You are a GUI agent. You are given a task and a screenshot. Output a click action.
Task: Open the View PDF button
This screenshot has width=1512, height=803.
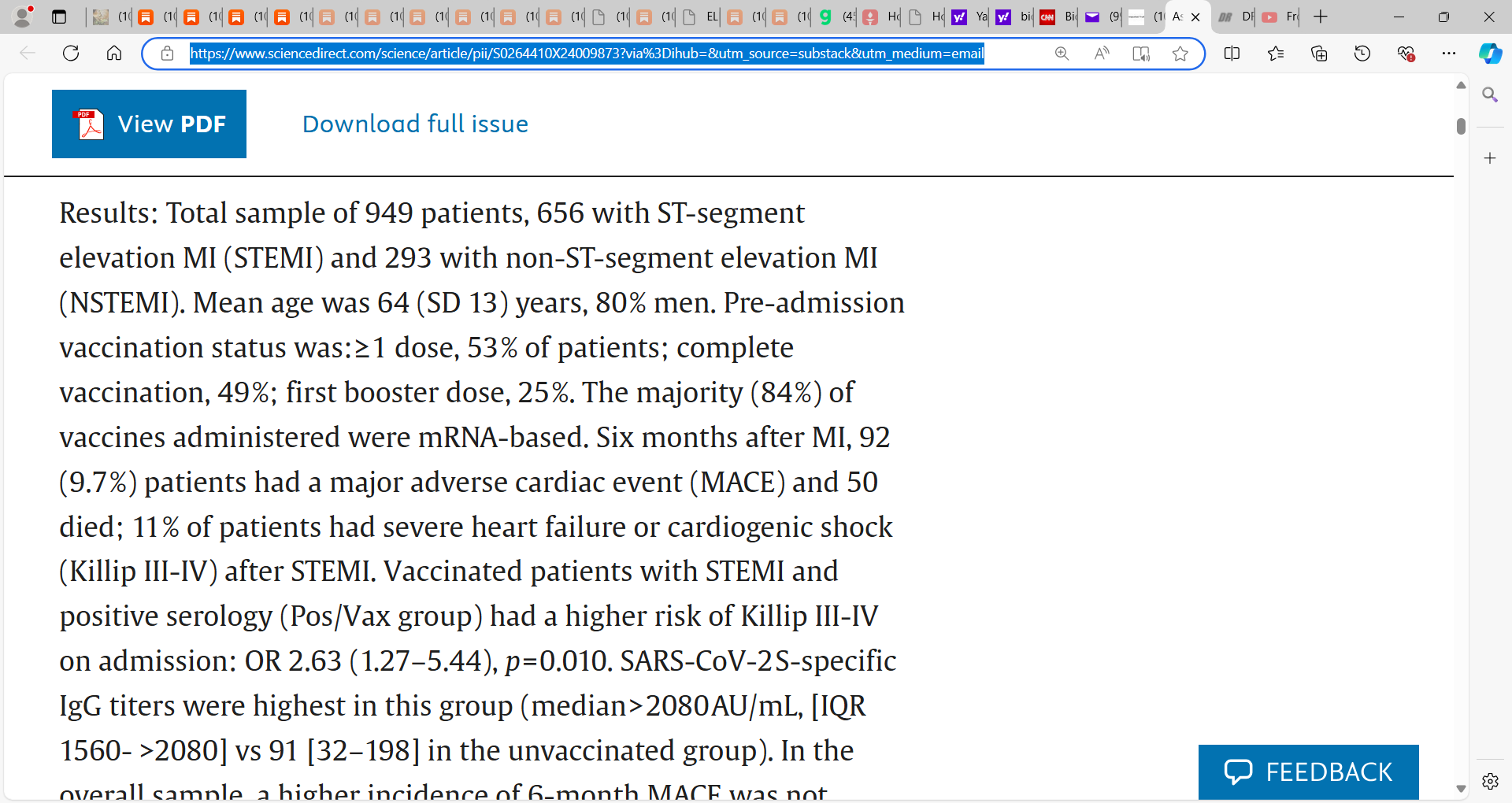[149, 124]
